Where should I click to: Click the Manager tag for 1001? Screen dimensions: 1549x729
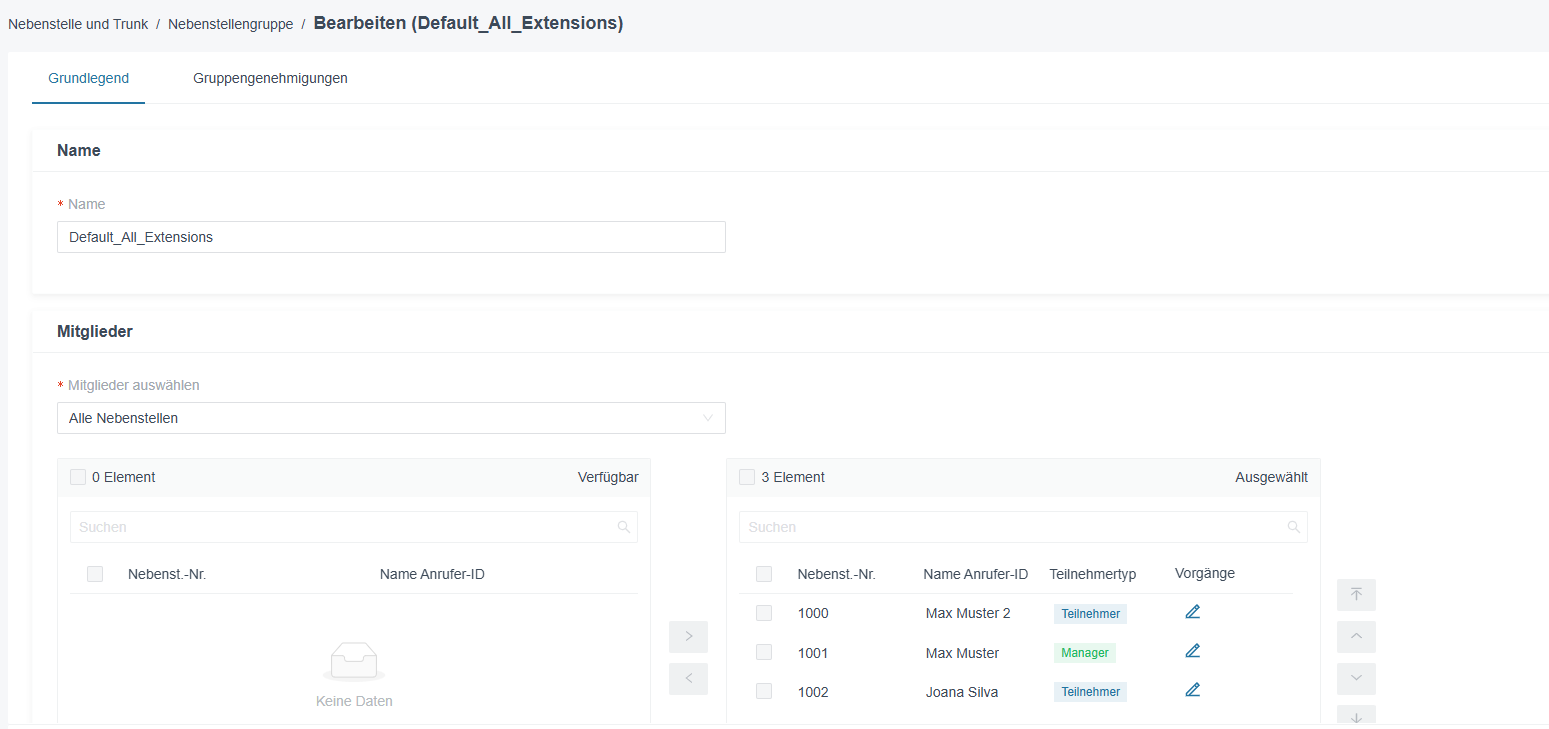[x=1085, y=653]
